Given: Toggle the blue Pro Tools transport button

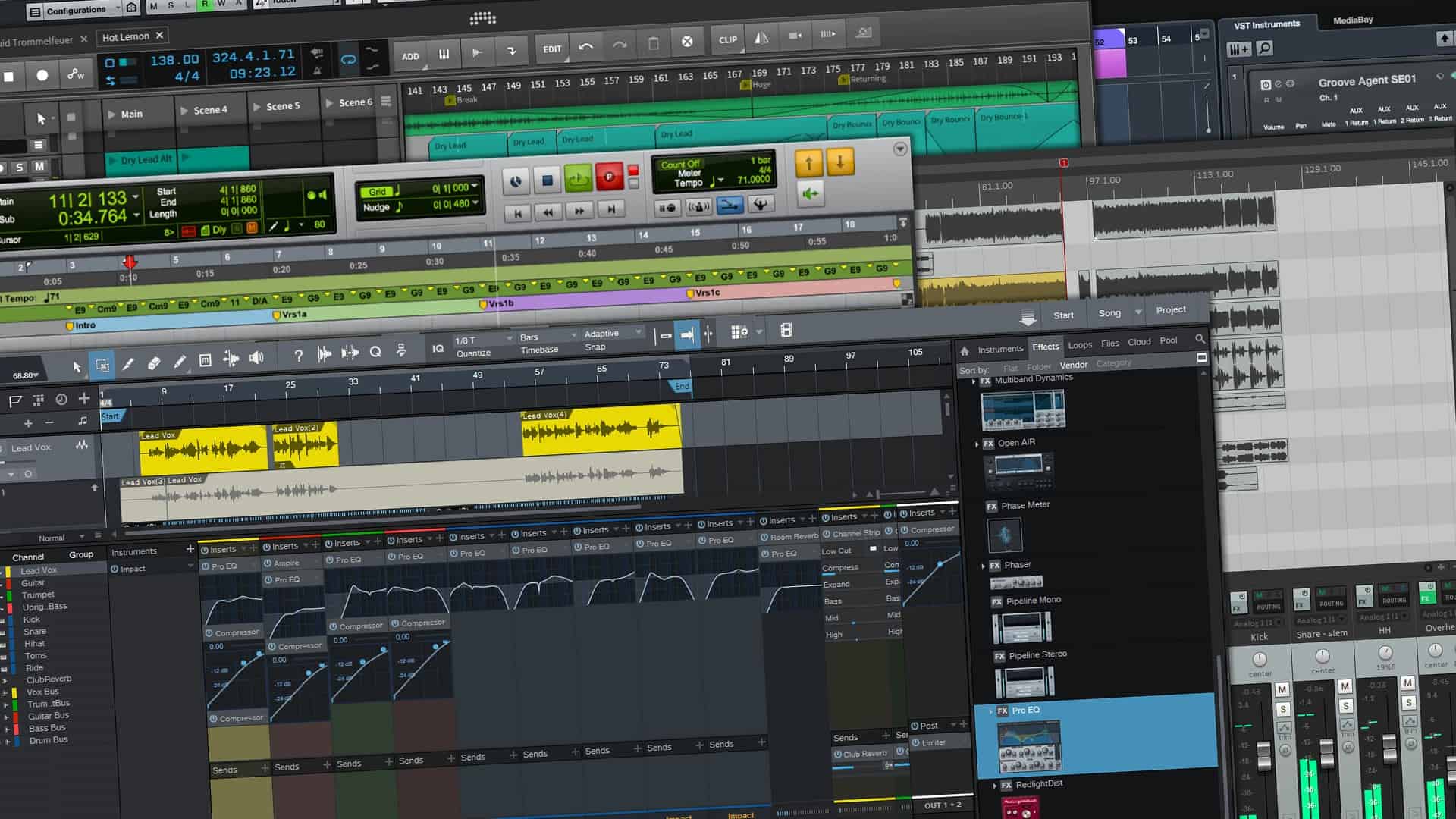Looking at the screenshot, I should 730,205.
